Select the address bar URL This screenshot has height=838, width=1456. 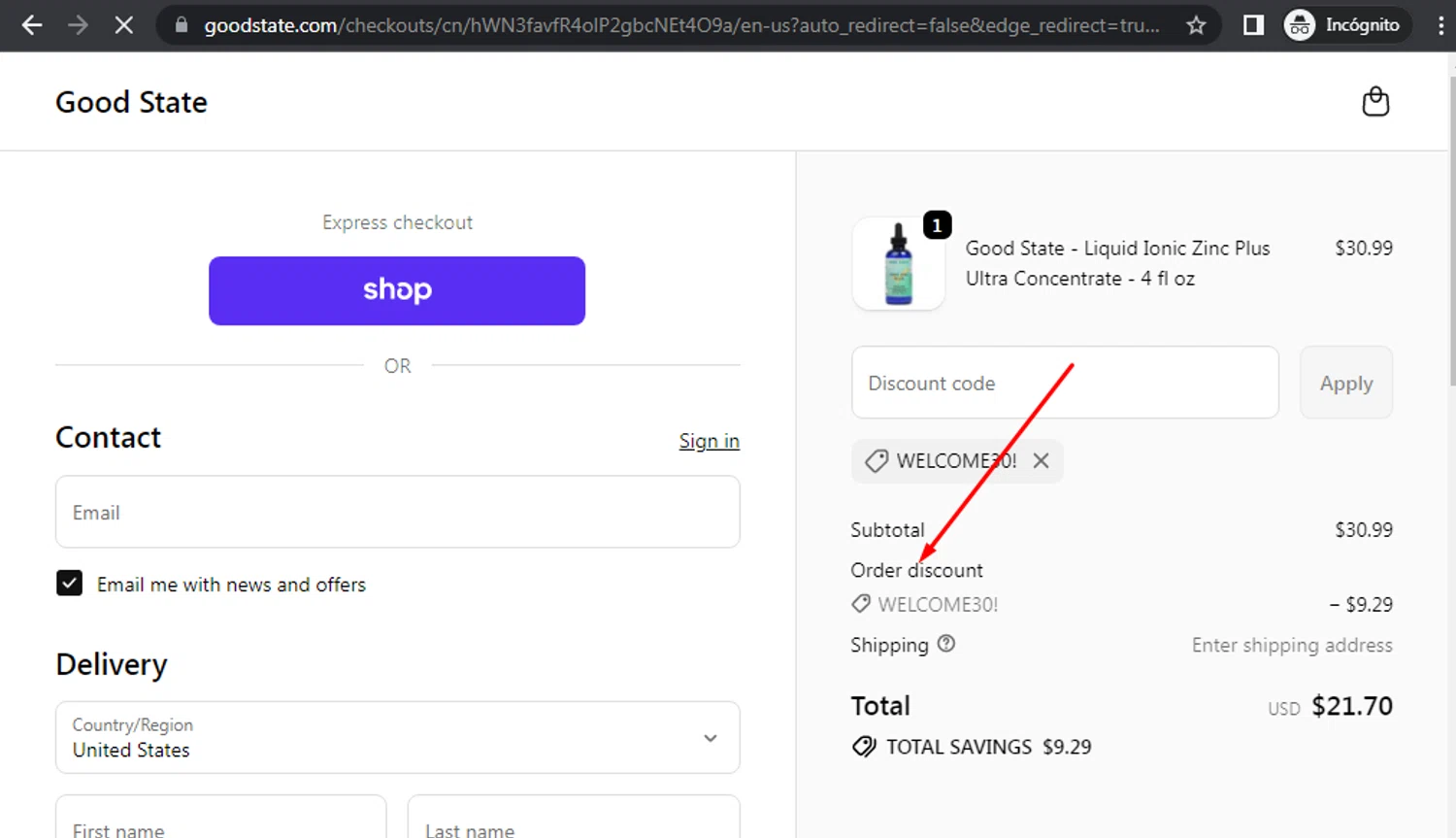click(681, 25)
